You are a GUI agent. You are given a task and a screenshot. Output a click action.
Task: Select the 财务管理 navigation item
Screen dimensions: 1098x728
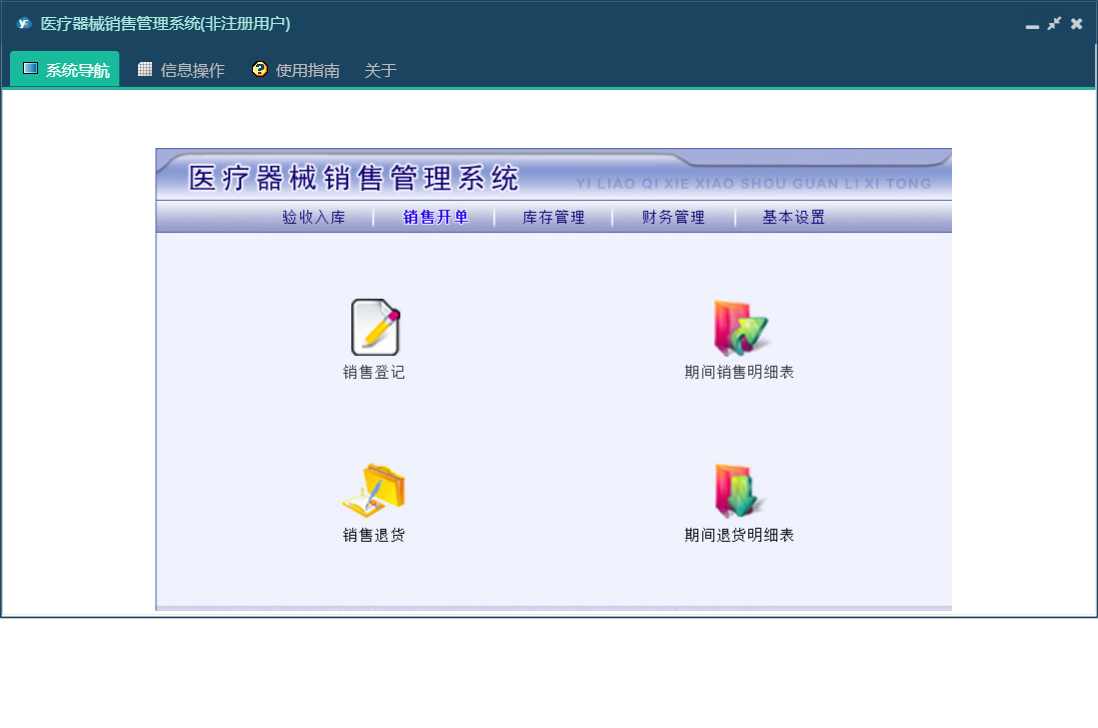(x=673, y=217)
